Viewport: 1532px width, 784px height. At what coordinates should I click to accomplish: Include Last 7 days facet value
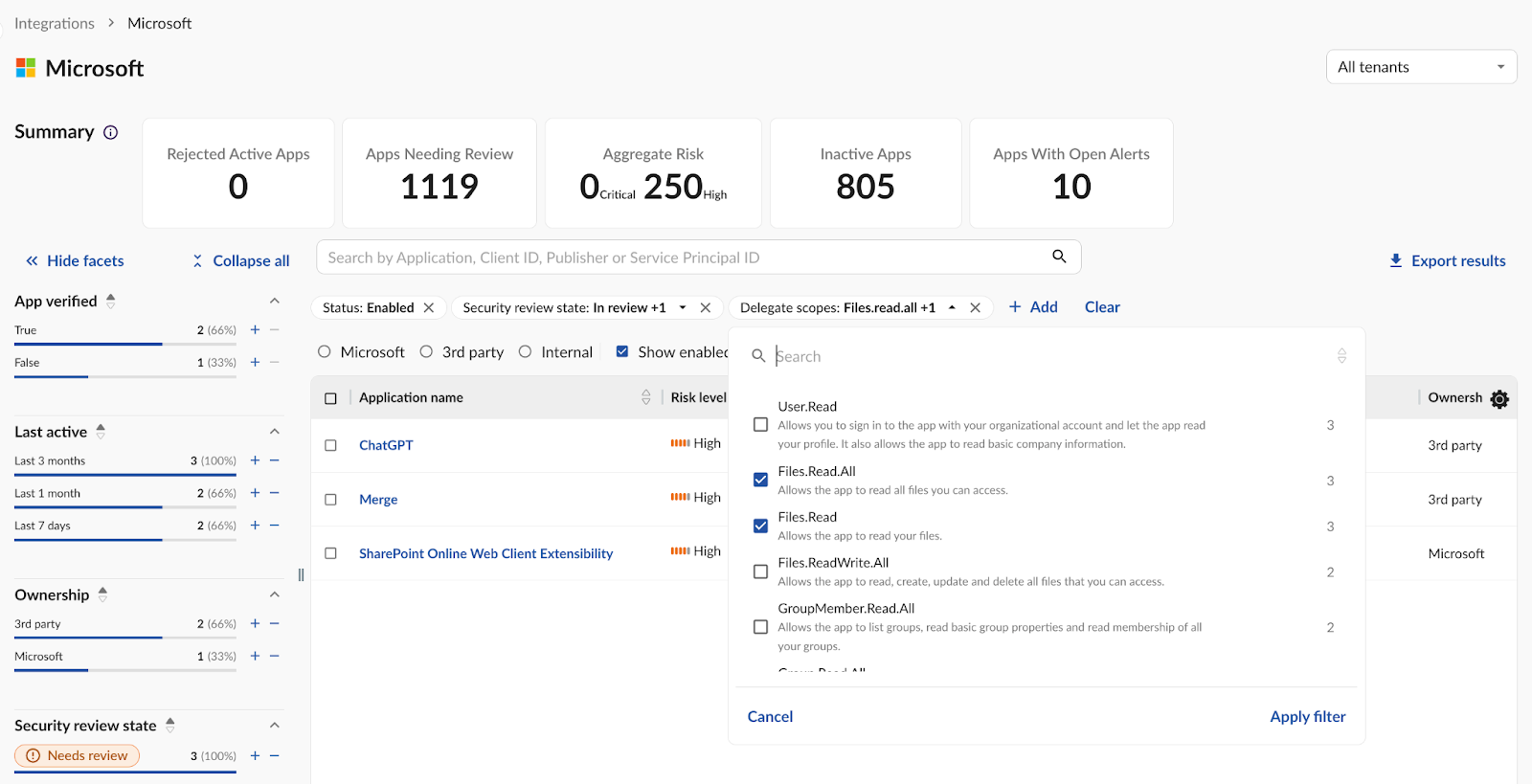coord(255,526)
